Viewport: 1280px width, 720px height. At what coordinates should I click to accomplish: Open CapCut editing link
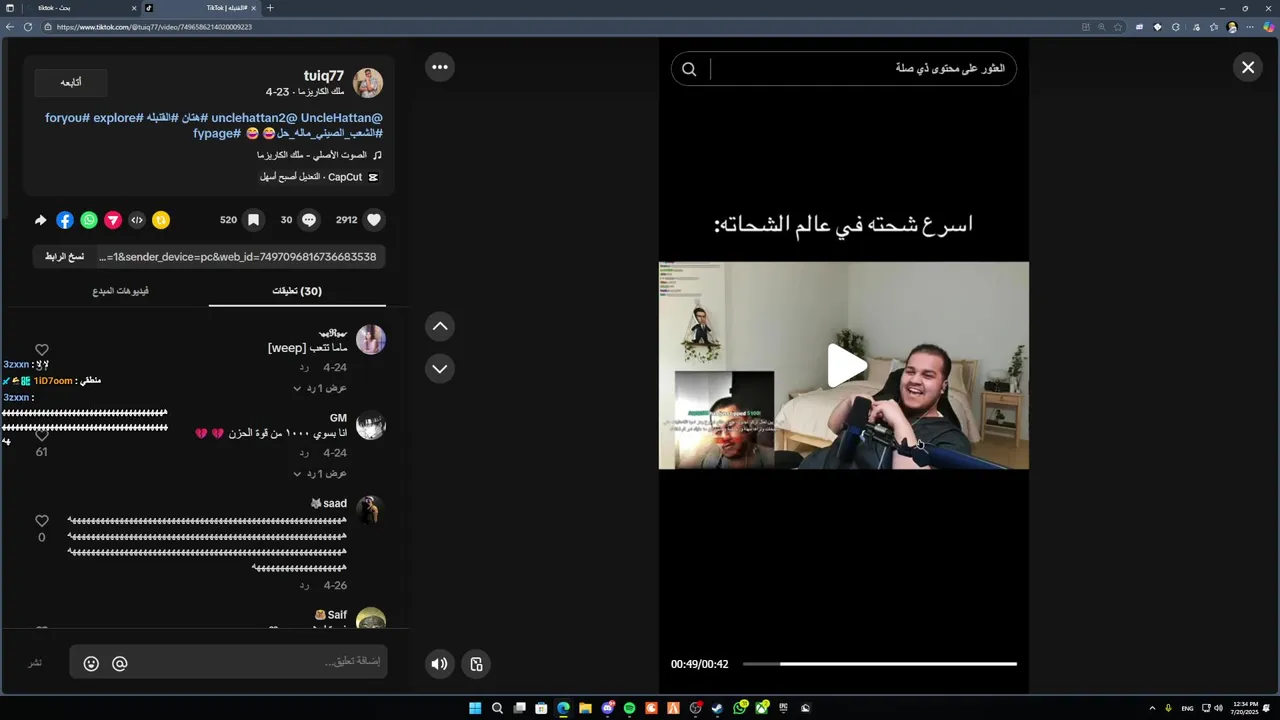pos(319,177)
